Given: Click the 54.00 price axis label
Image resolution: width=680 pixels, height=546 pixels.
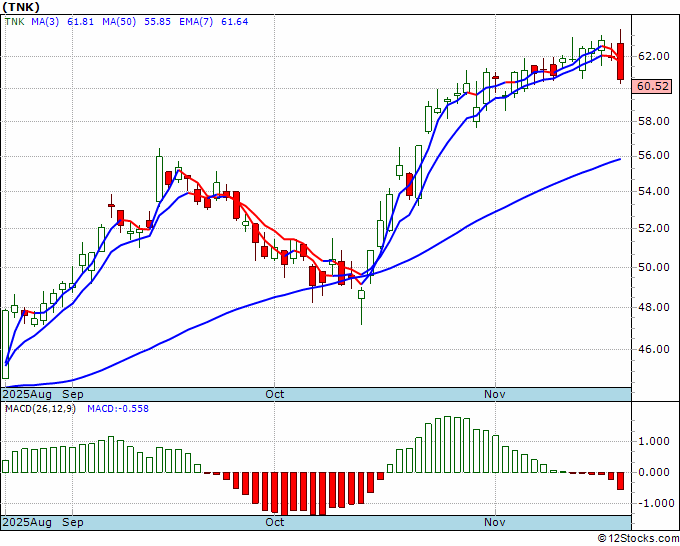Looking at the screenshot, I should 654,191.
